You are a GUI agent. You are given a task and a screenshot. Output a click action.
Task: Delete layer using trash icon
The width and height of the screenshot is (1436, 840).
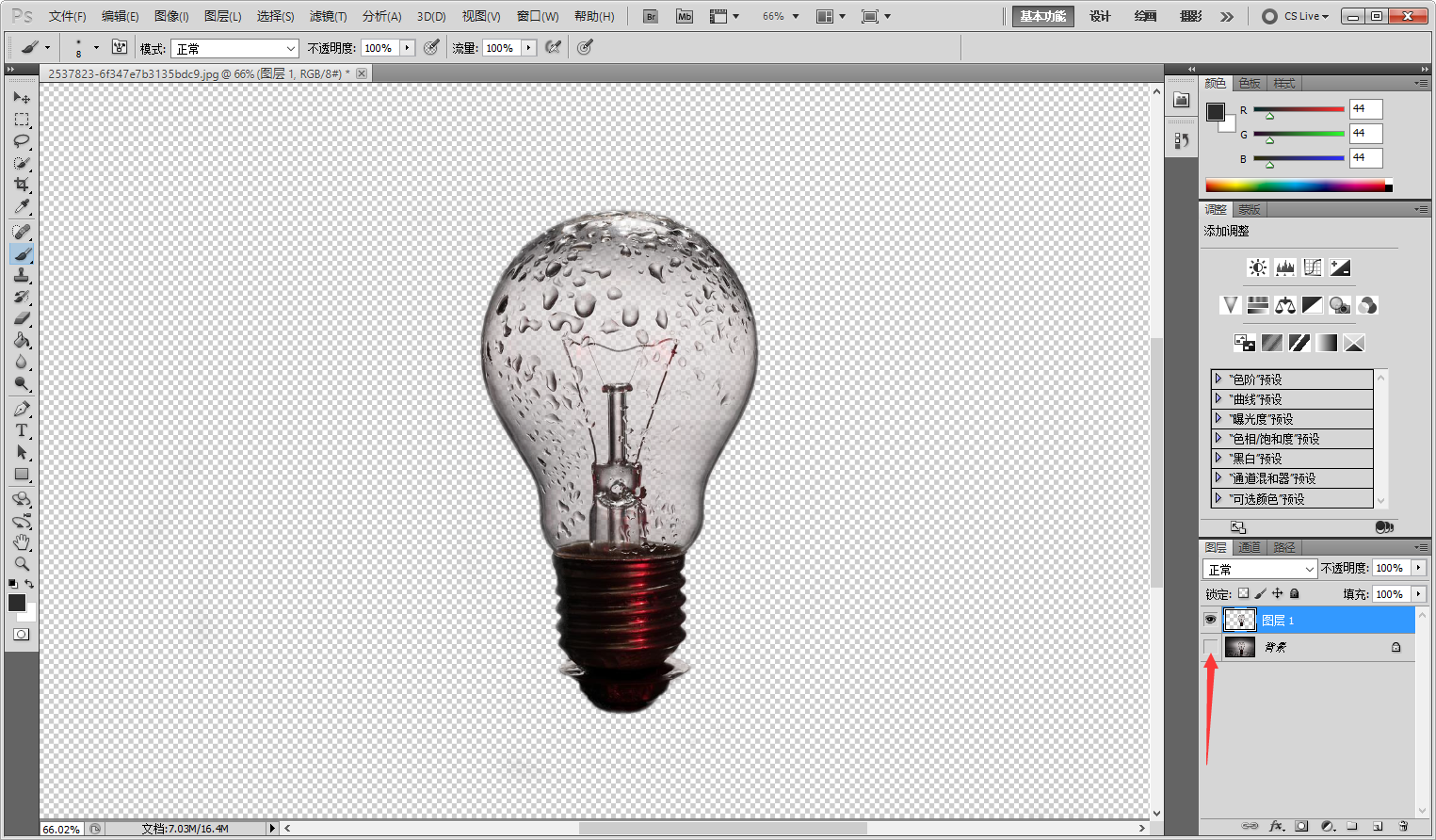click(x=1403, y=826)
